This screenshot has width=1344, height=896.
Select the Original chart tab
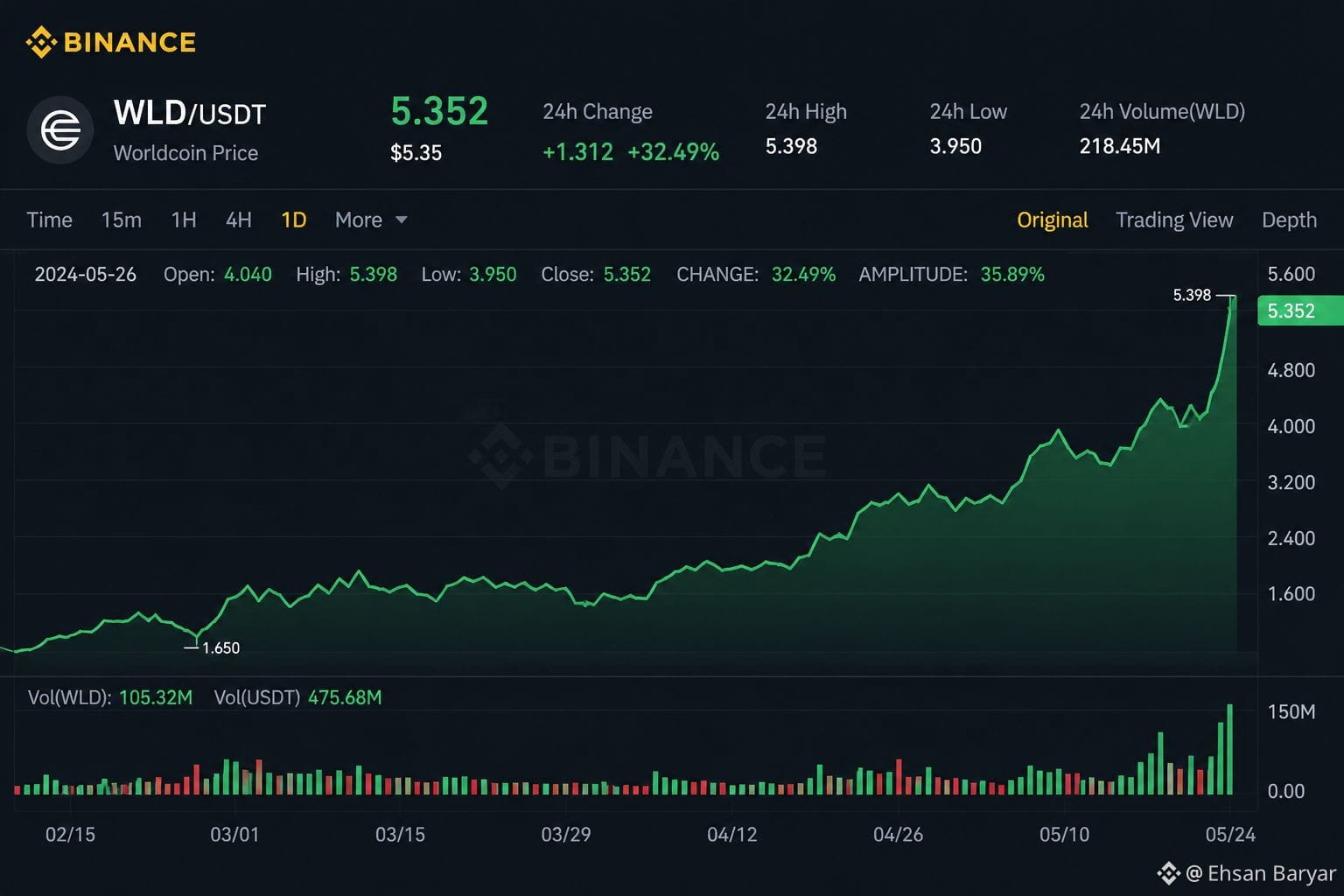point(1053,220)
